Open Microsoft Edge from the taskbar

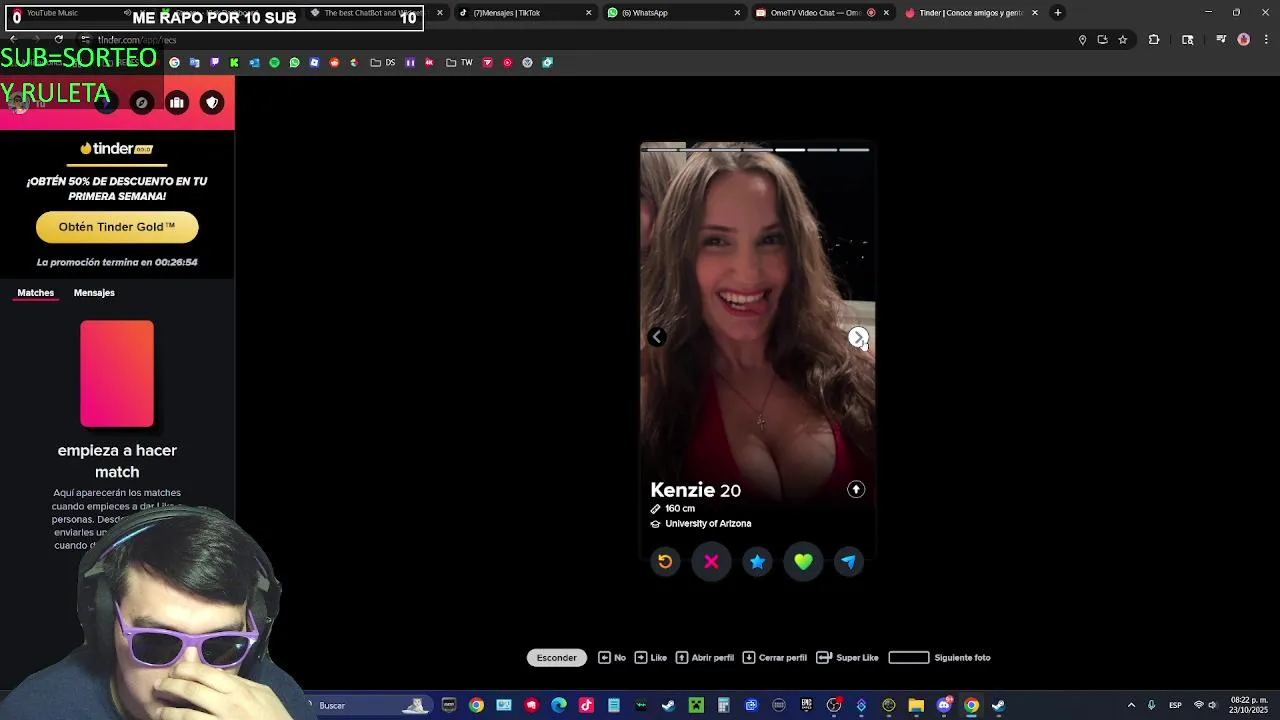[x=559, y=705]
